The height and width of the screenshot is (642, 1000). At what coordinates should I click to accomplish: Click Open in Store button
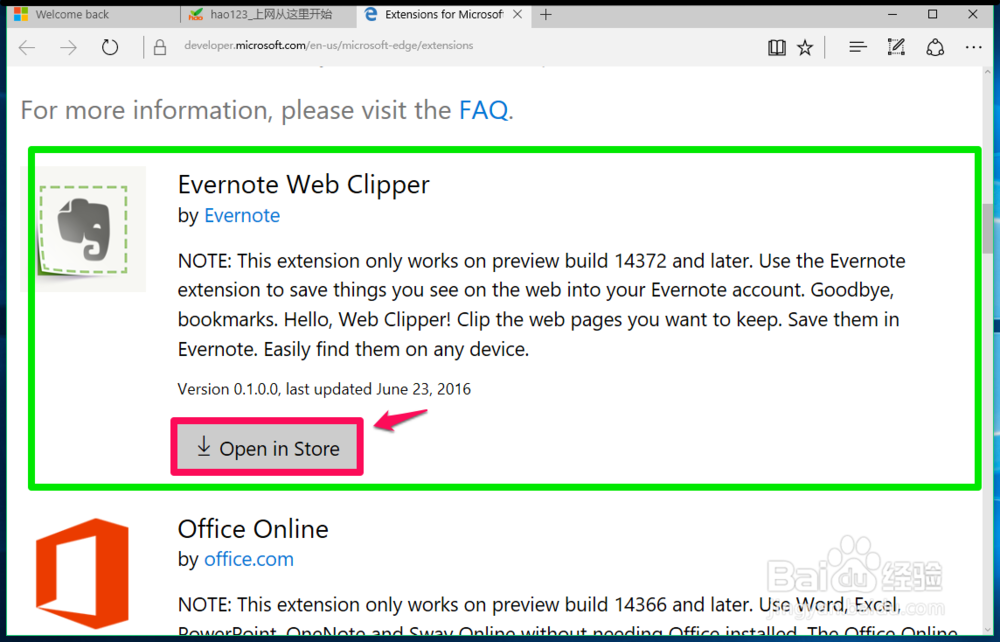(x=267, y=448)
